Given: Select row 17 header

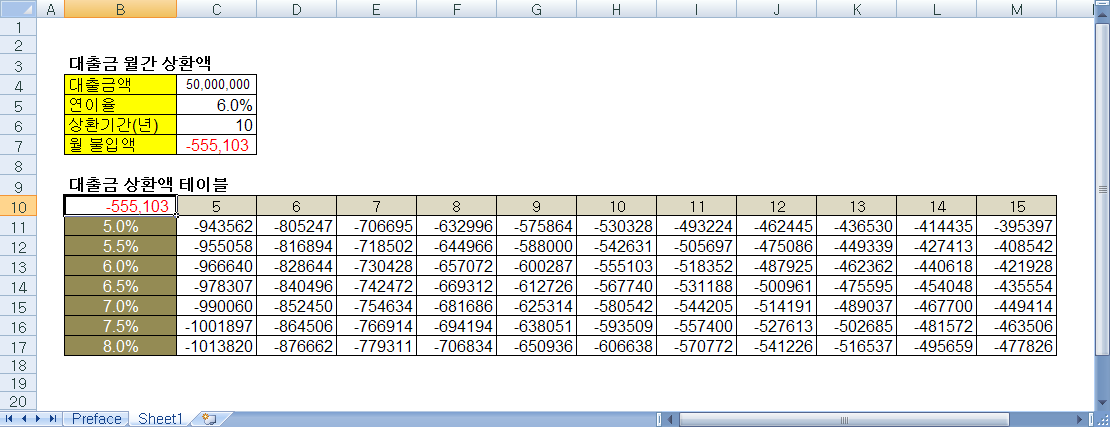Looking at the screenshot, I should pyautogui.click(x=18, y=346).
